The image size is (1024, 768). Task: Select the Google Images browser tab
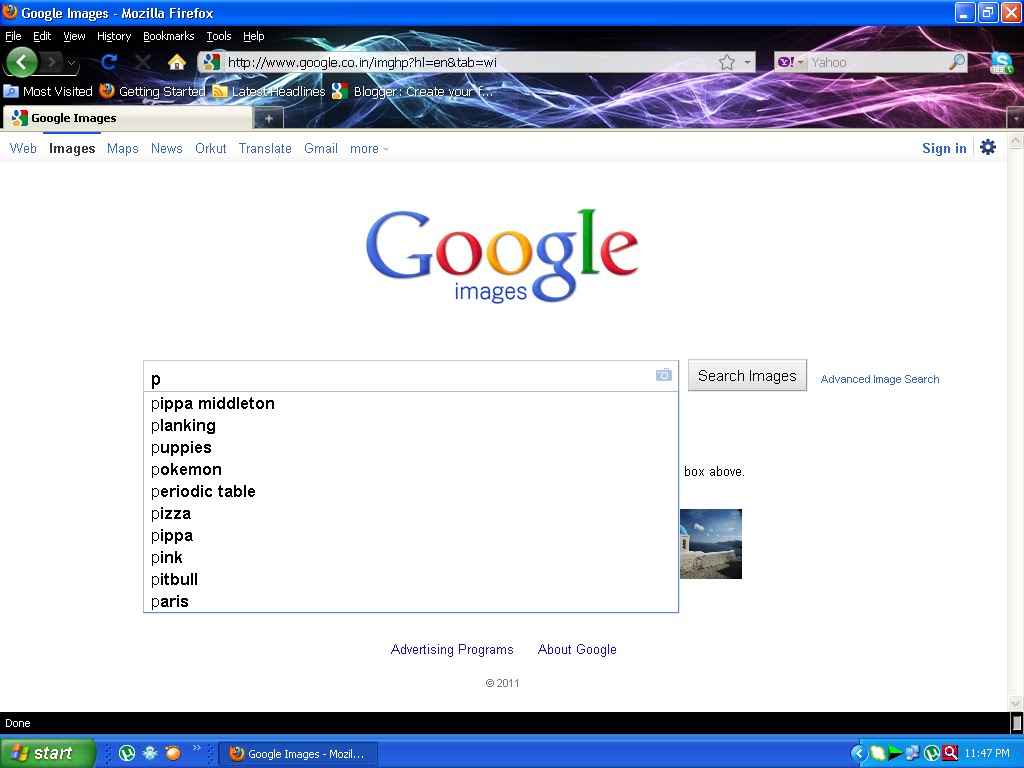coord(128,118)
